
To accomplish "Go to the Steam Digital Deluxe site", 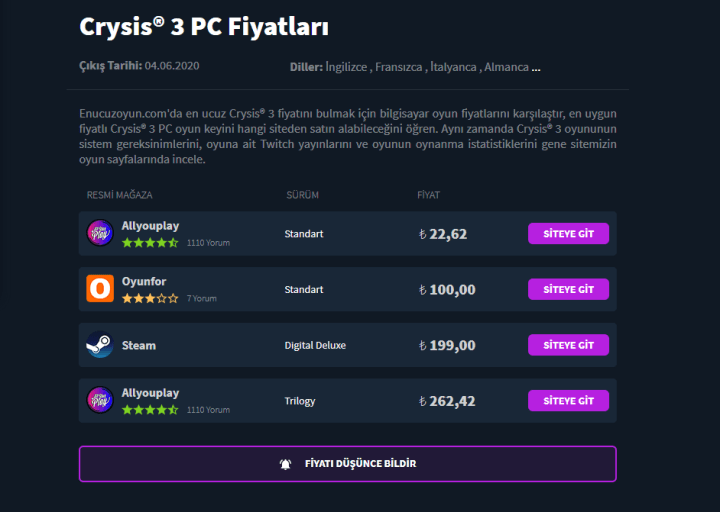I will click(568, 345).
